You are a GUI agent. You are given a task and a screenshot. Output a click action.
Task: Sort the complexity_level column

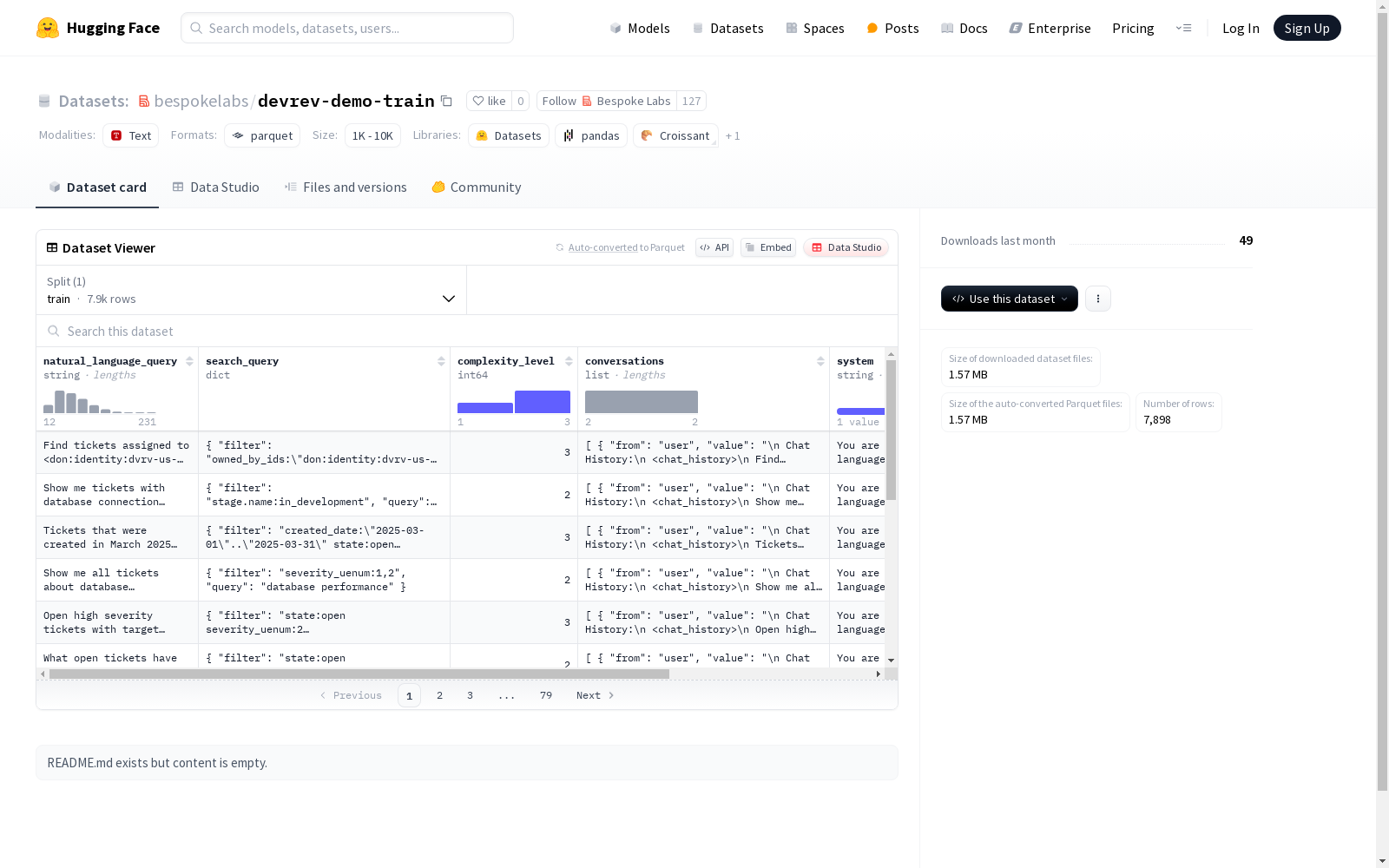click(569, 361)
